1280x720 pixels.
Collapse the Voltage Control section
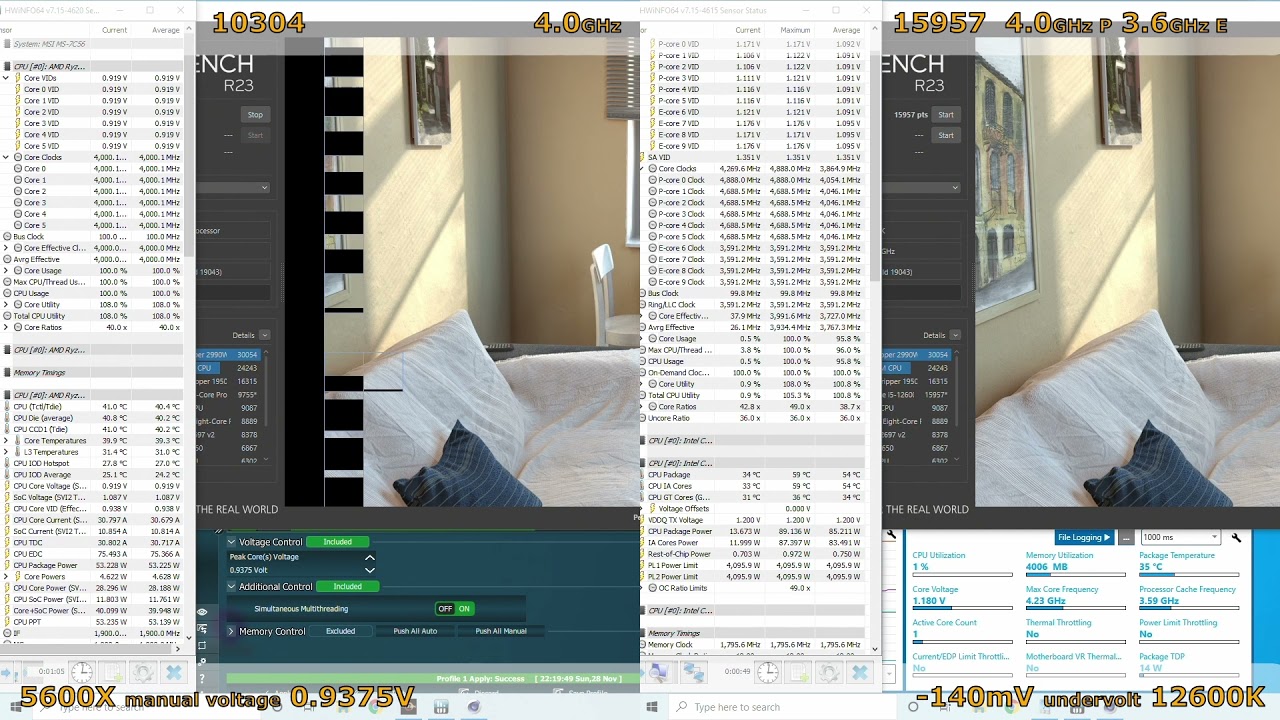[x=231, y=542]
